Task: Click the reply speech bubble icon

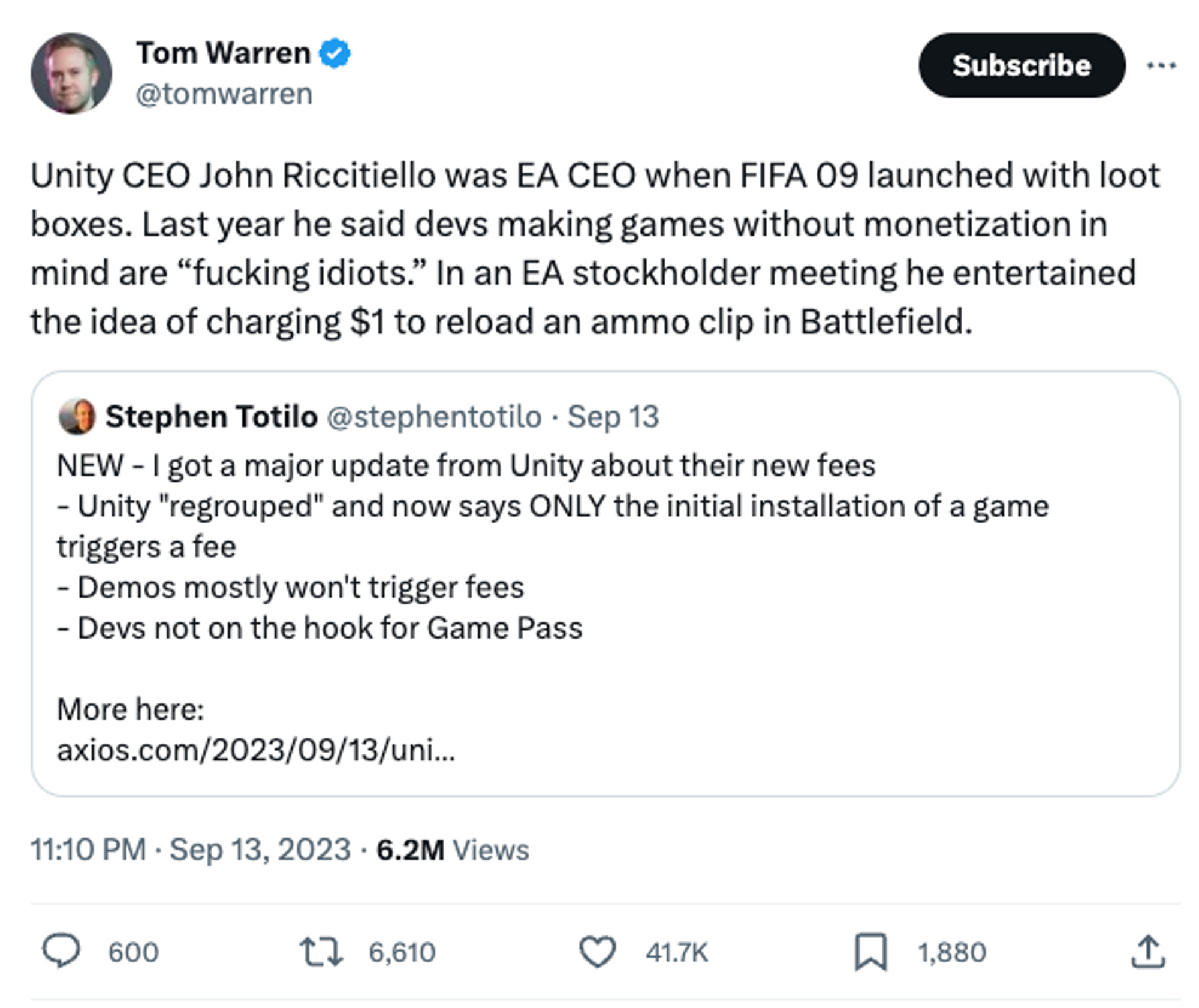Action: (61, 951)
